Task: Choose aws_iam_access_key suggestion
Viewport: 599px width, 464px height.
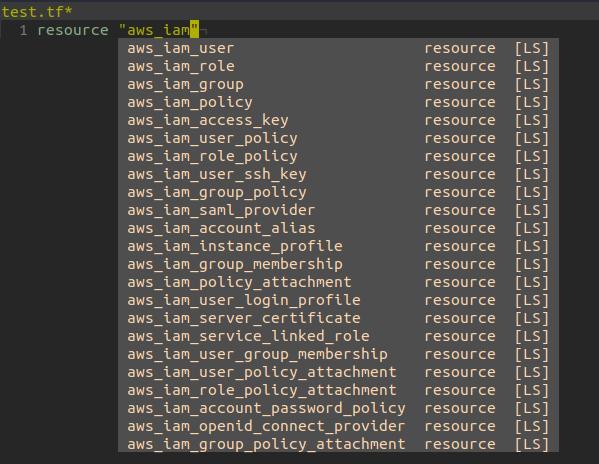Action: [338, 120]
